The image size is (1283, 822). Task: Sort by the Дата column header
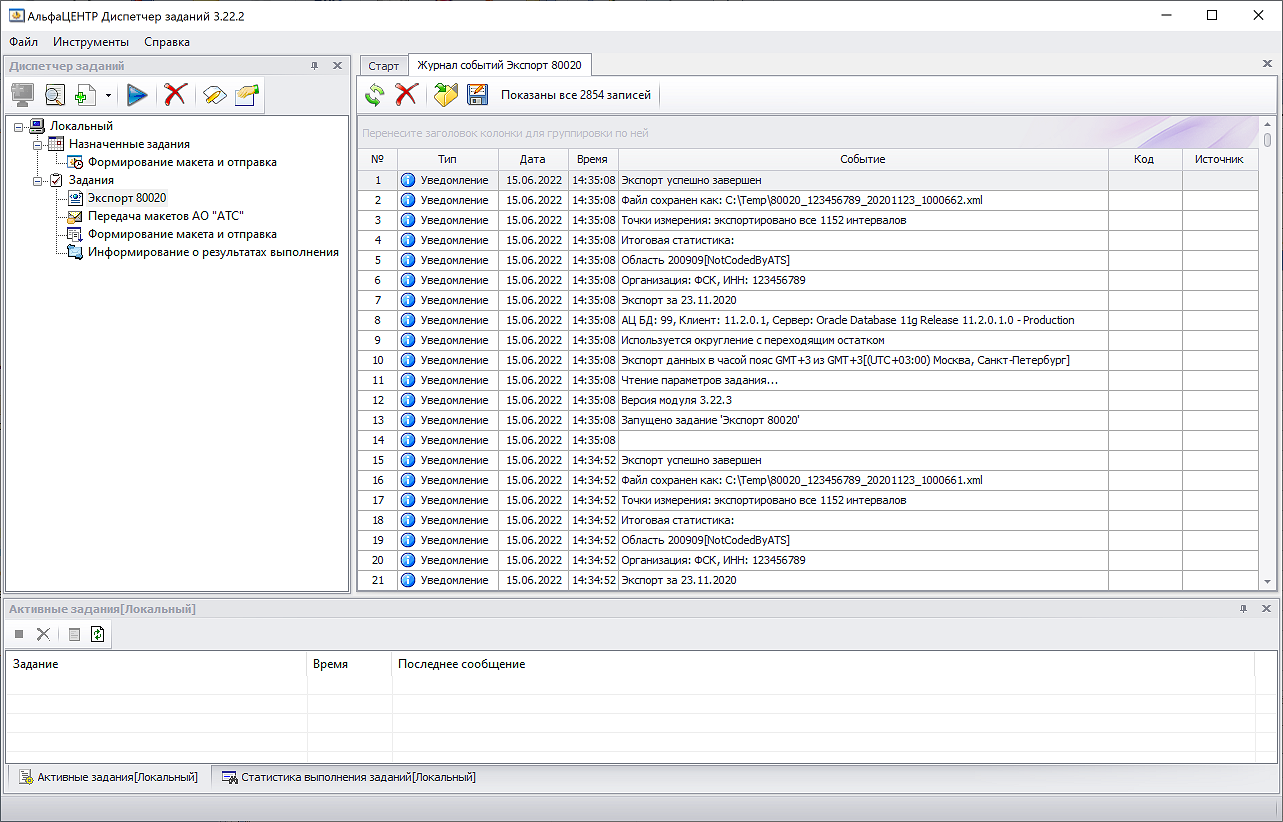coord(533,159)
